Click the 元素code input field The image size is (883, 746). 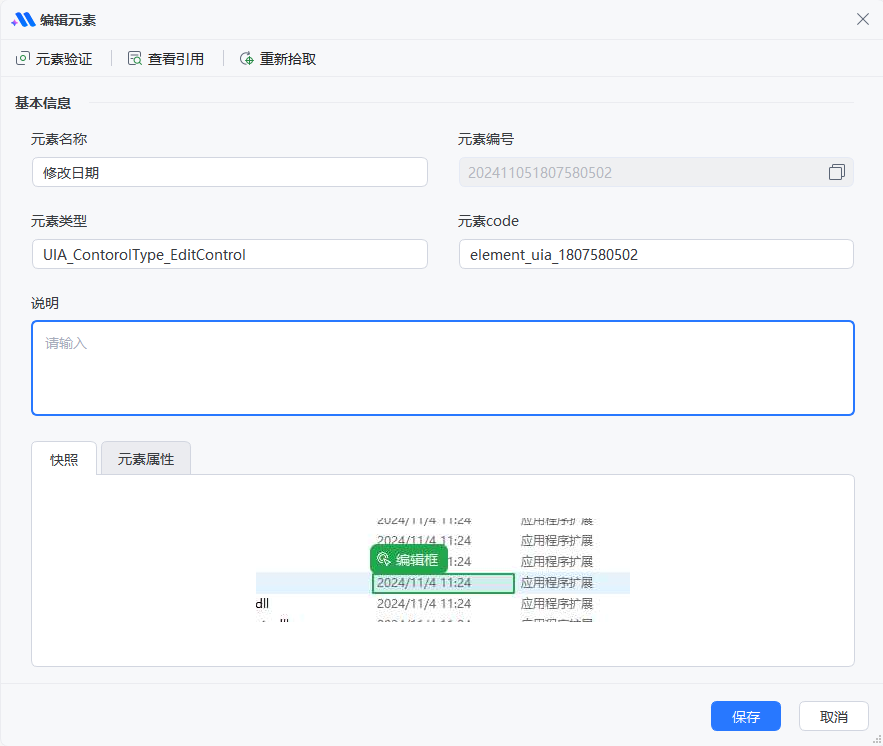[655, 254]
